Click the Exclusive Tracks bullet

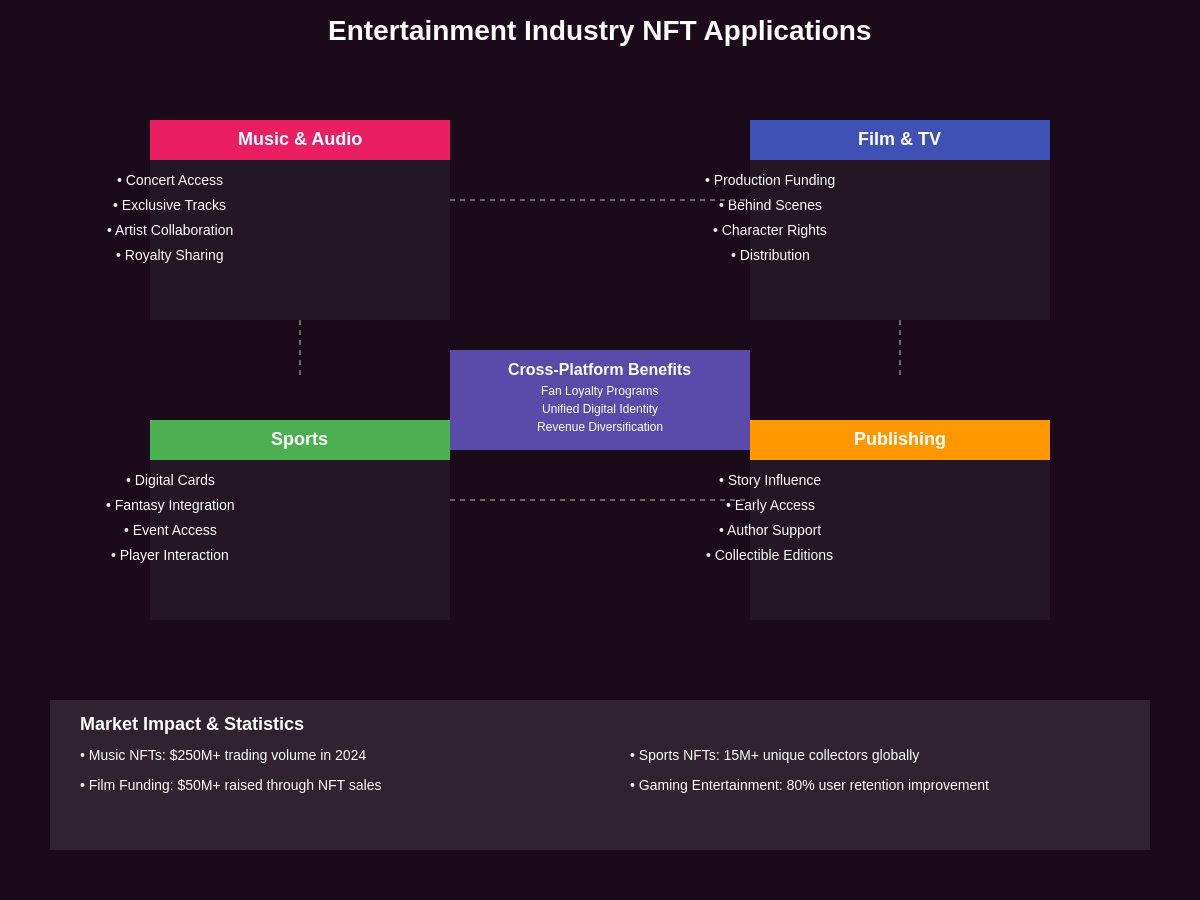[x=170, y=205]
